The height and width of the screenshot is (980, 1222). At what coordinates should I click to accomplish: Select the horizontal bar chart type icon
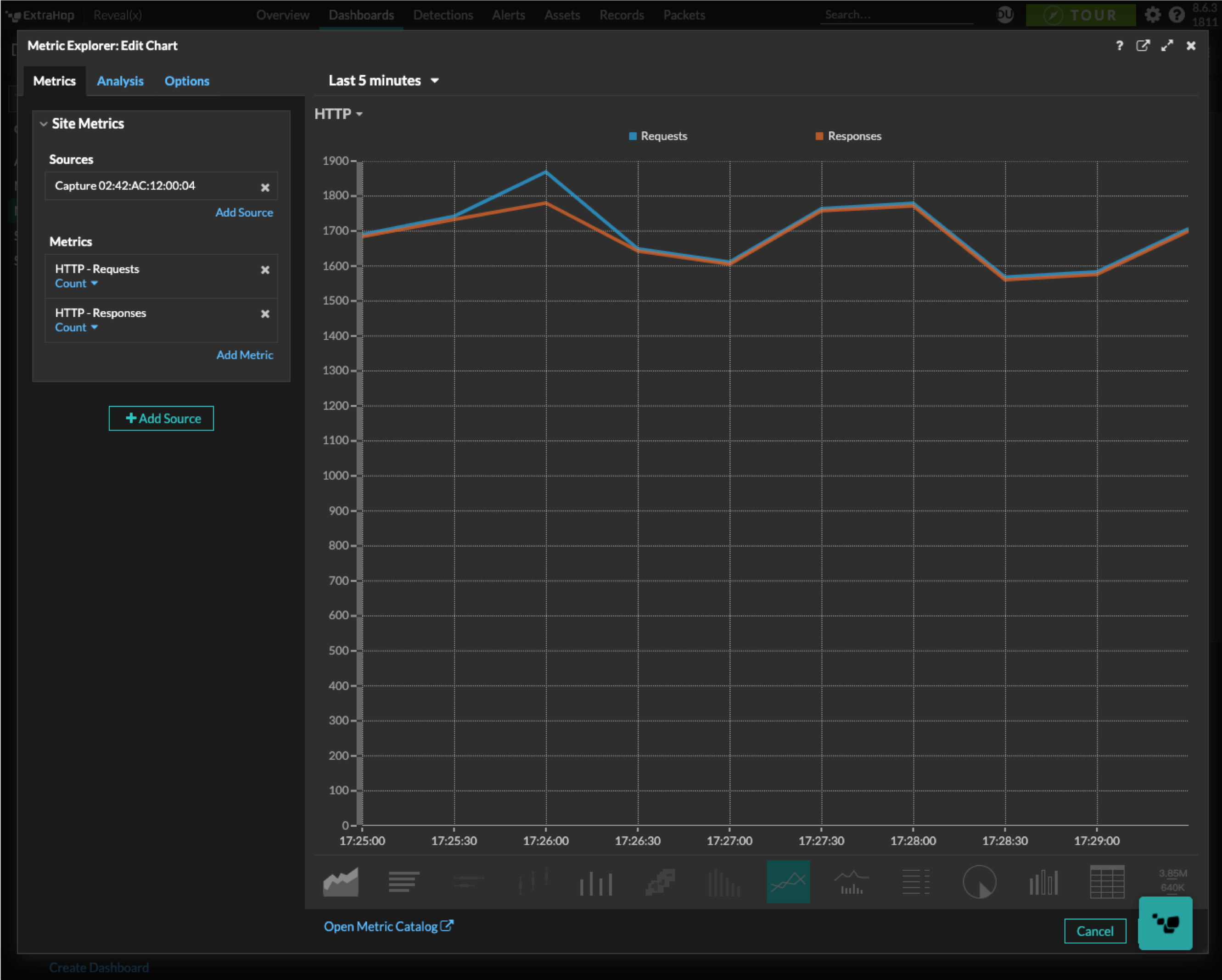404,882
